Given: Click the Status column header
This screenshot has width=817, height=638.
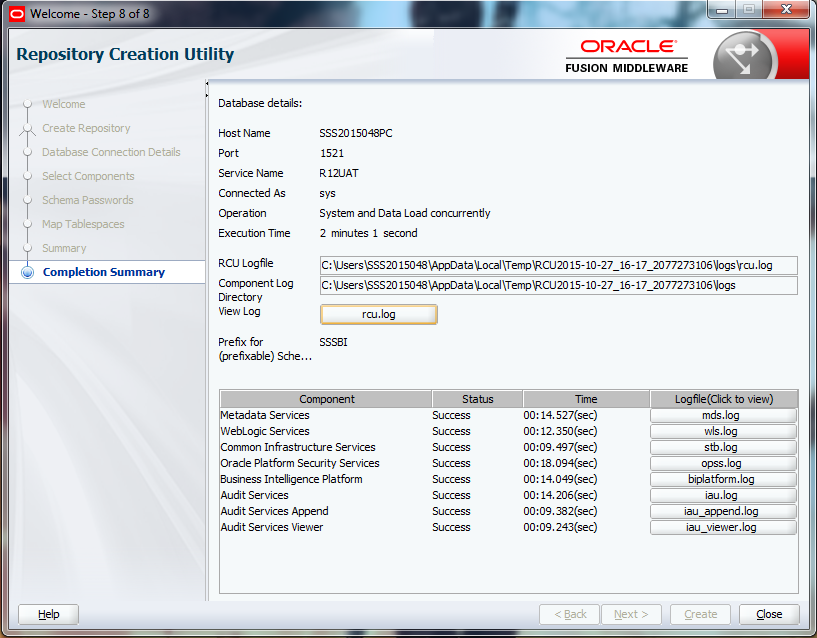Looking at the screenshot, I should tap(477, 399).
